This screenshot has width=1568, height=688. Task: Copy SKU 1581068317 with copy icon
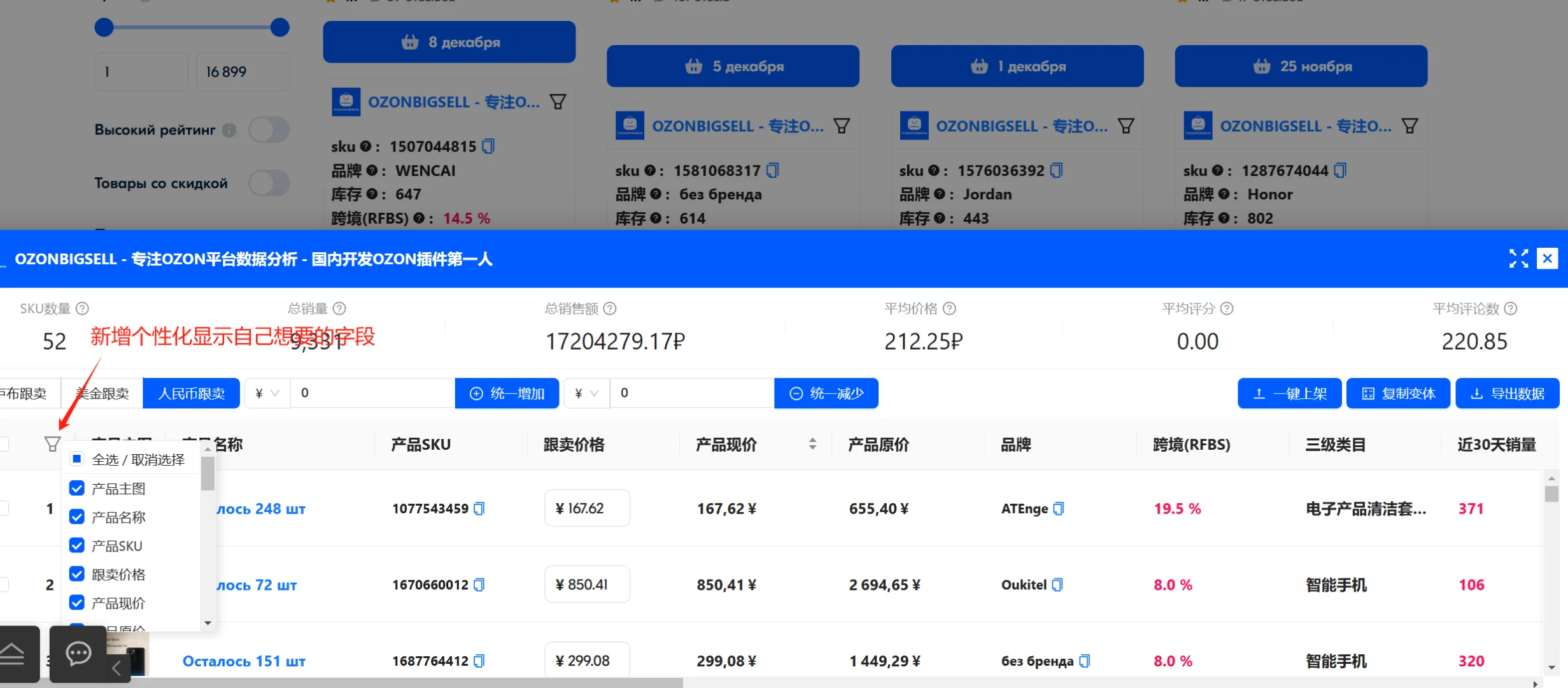click(x=773, y=171)
